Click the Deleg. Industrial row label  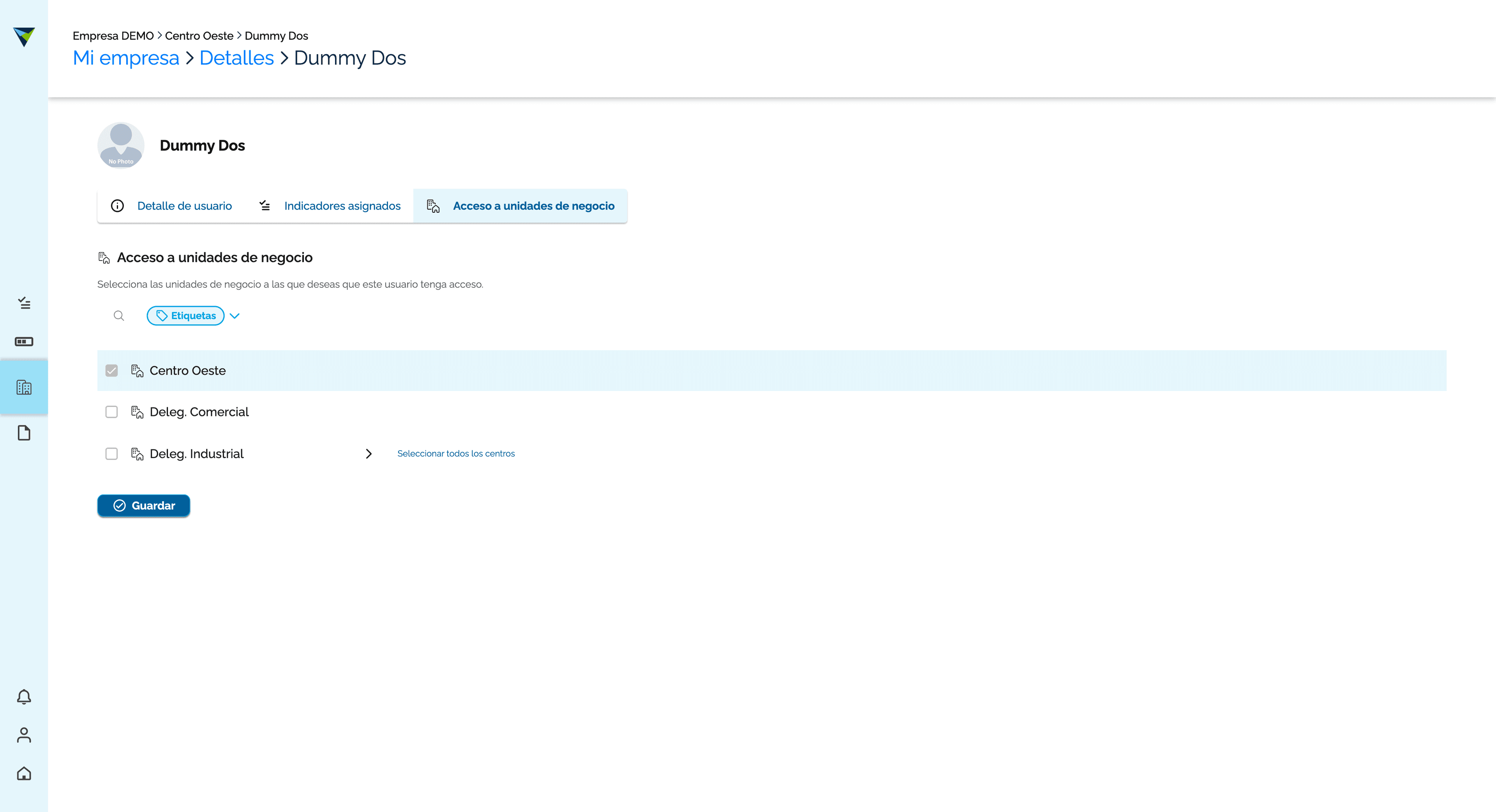(x=197, y=454)
